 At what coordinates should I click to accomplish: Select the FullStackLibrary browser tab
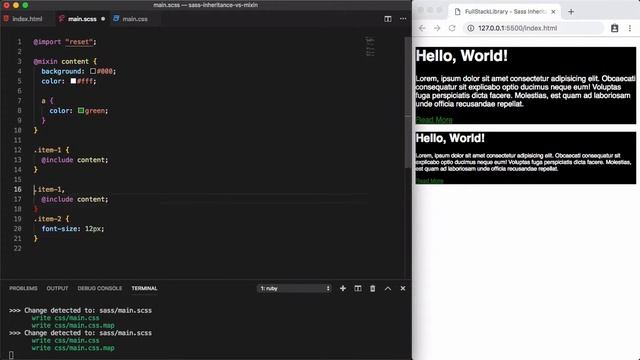[505, 12]
